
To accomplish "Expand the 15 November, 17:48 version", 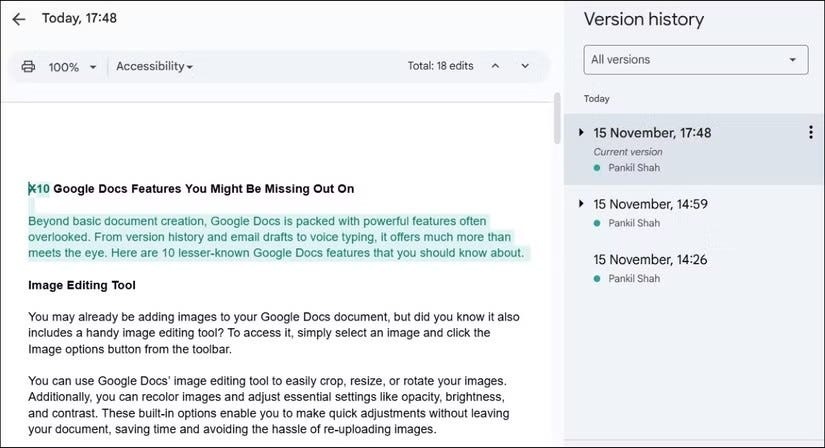I will pyautogui.click(x=581, y=132).
